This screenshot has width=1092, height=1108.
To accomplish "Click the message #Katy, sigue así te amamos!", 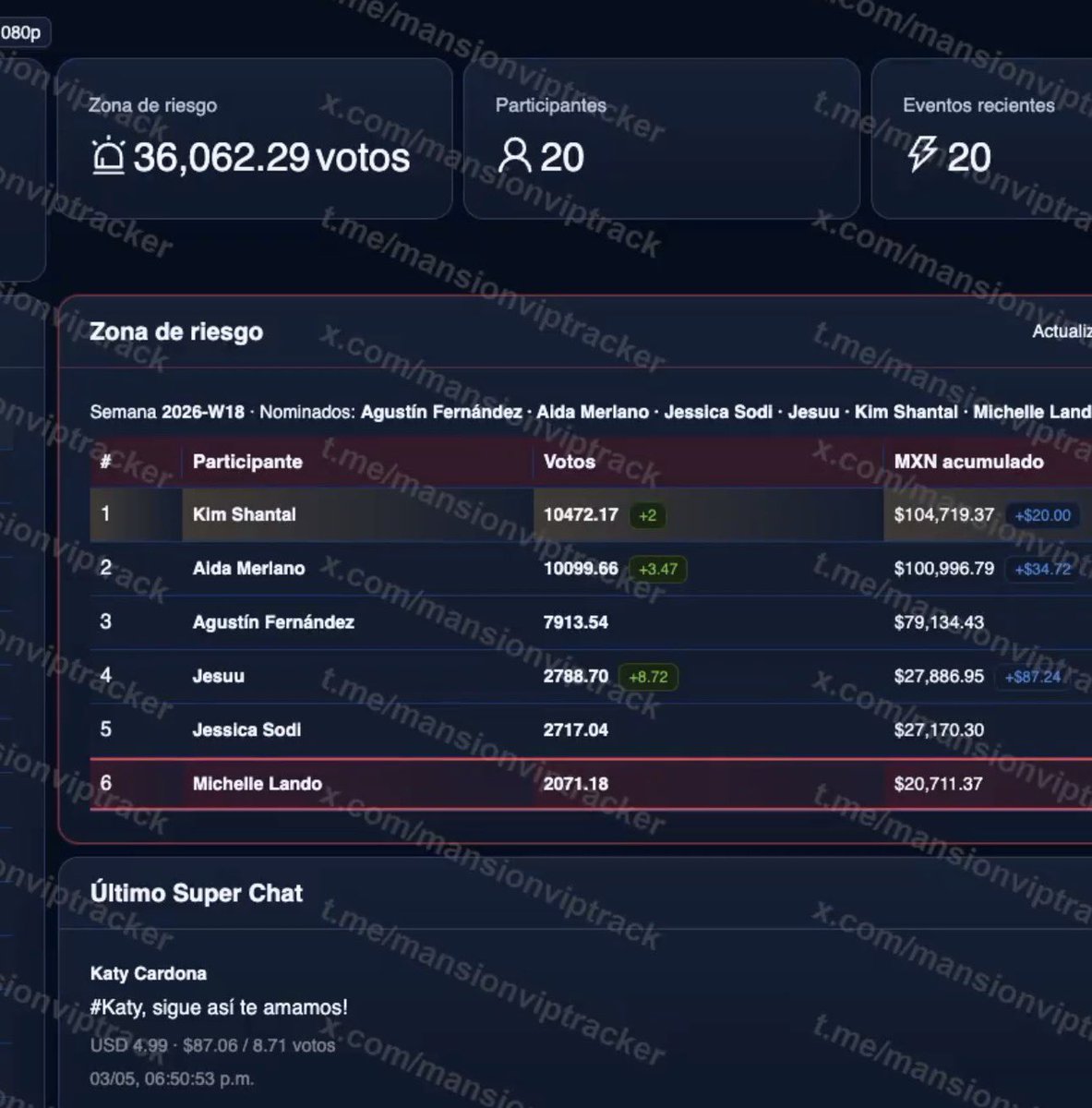I will (219, 1007).
